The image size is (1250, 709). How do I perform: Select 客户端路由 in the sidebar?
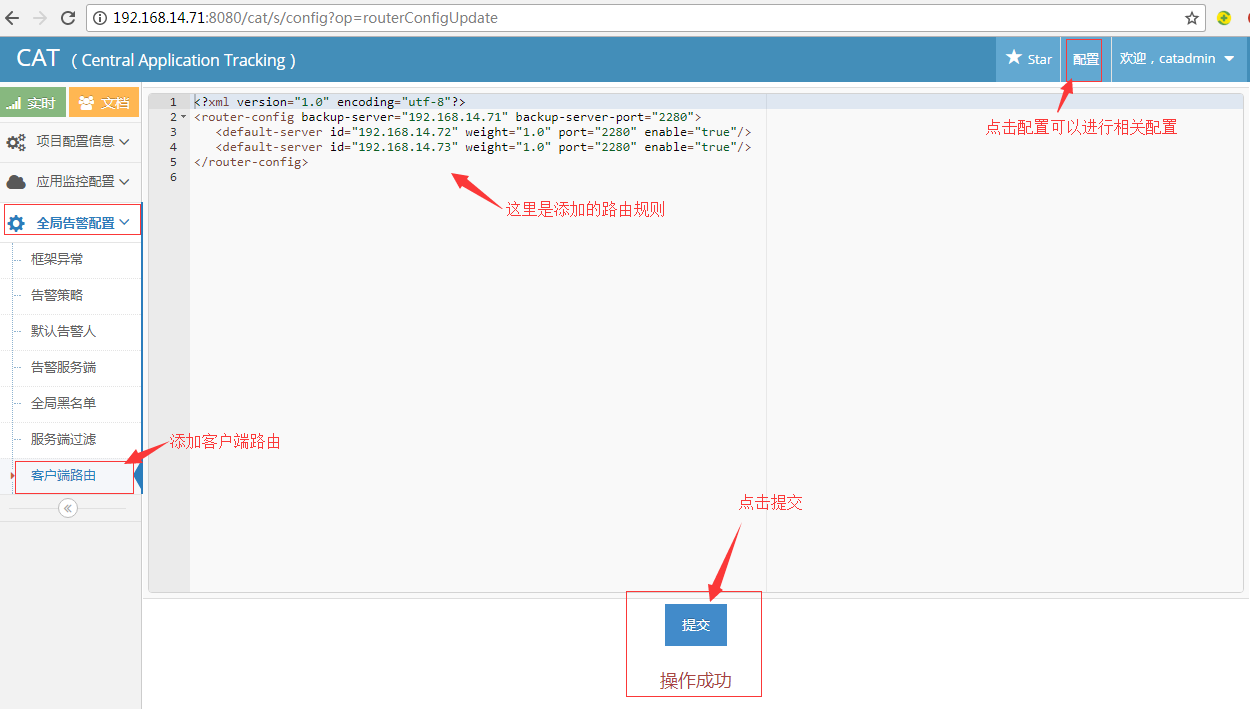(64, 476)
